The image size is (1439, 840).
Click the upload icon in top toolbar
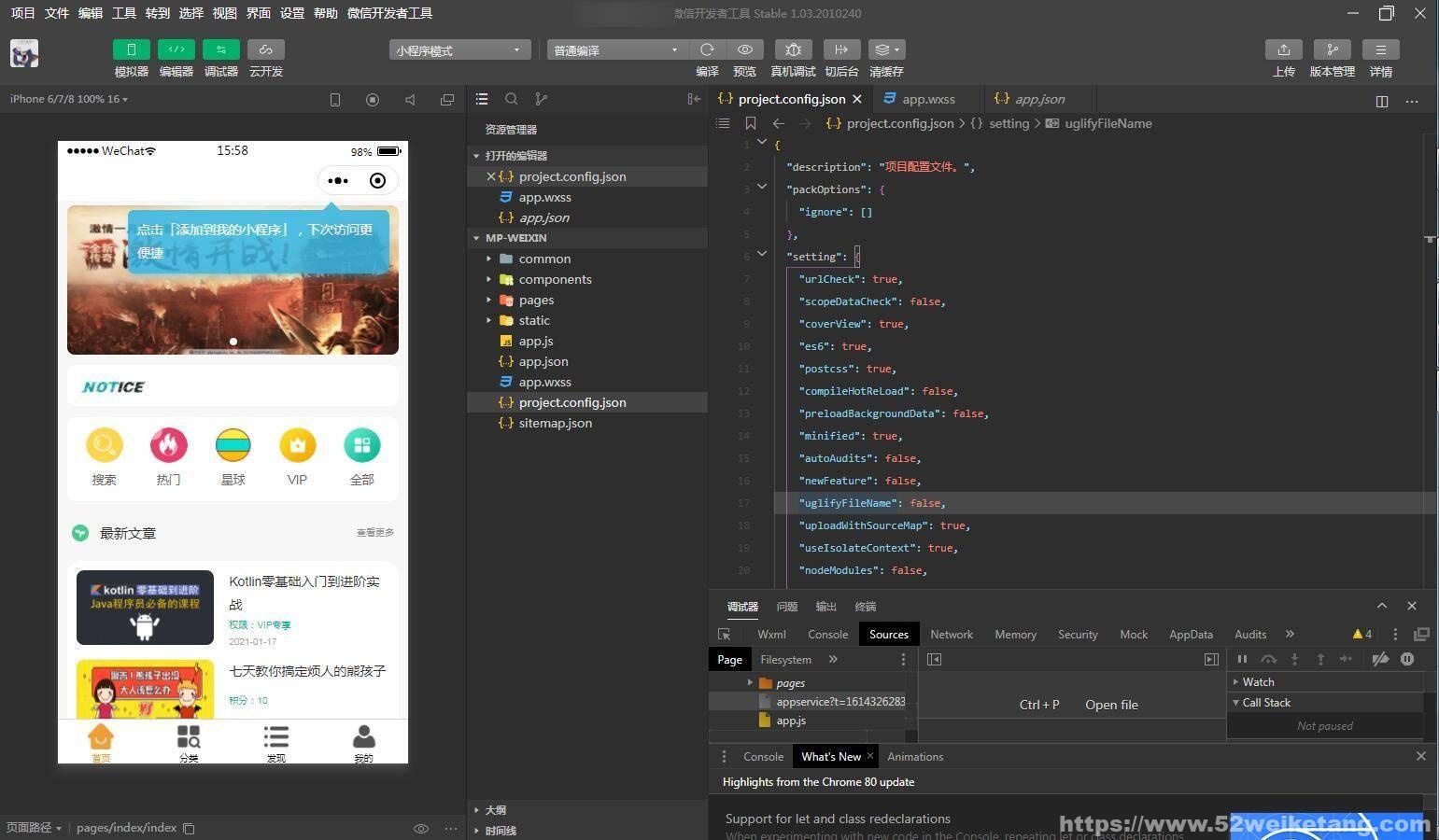1284,49
